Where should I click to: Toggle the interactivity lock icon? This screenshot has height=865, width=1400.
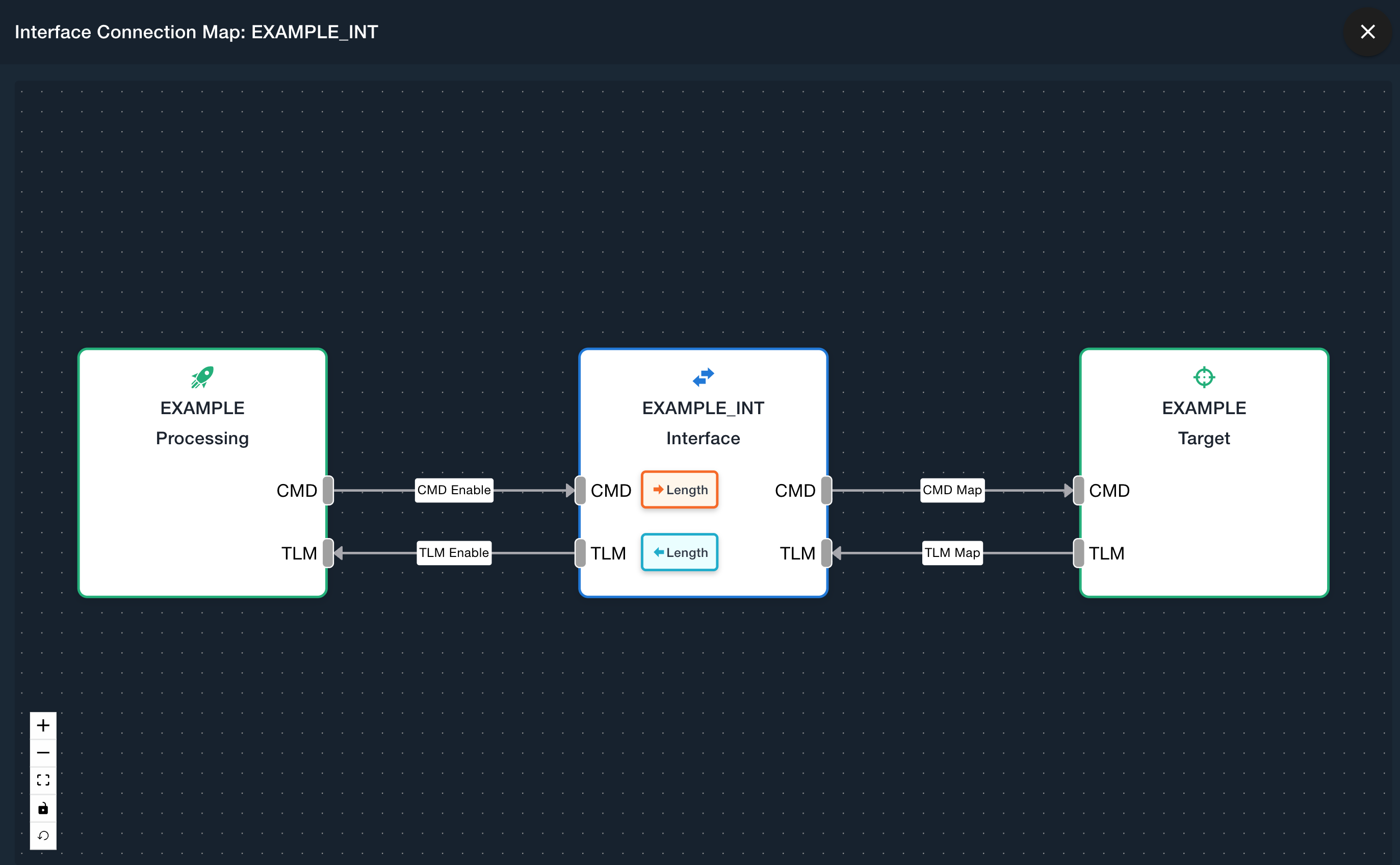(43, 808)
